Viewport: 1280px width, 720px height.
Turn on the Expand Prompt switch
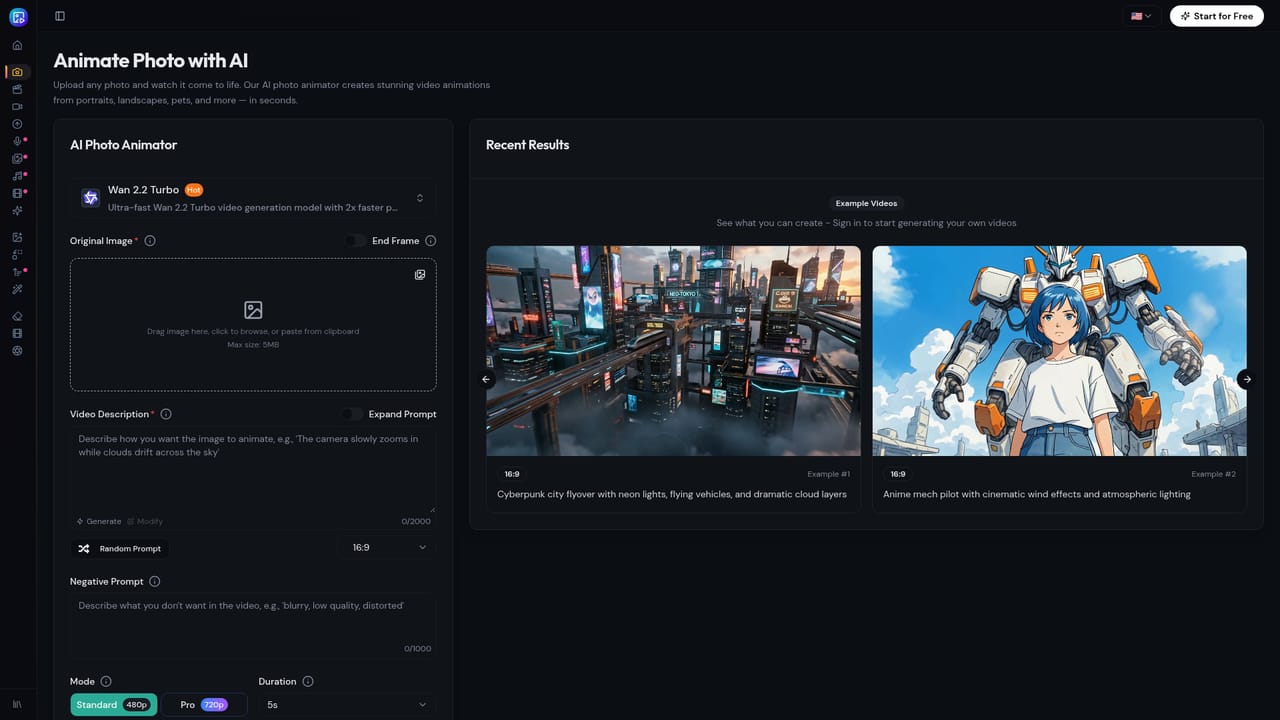(352, 414)
